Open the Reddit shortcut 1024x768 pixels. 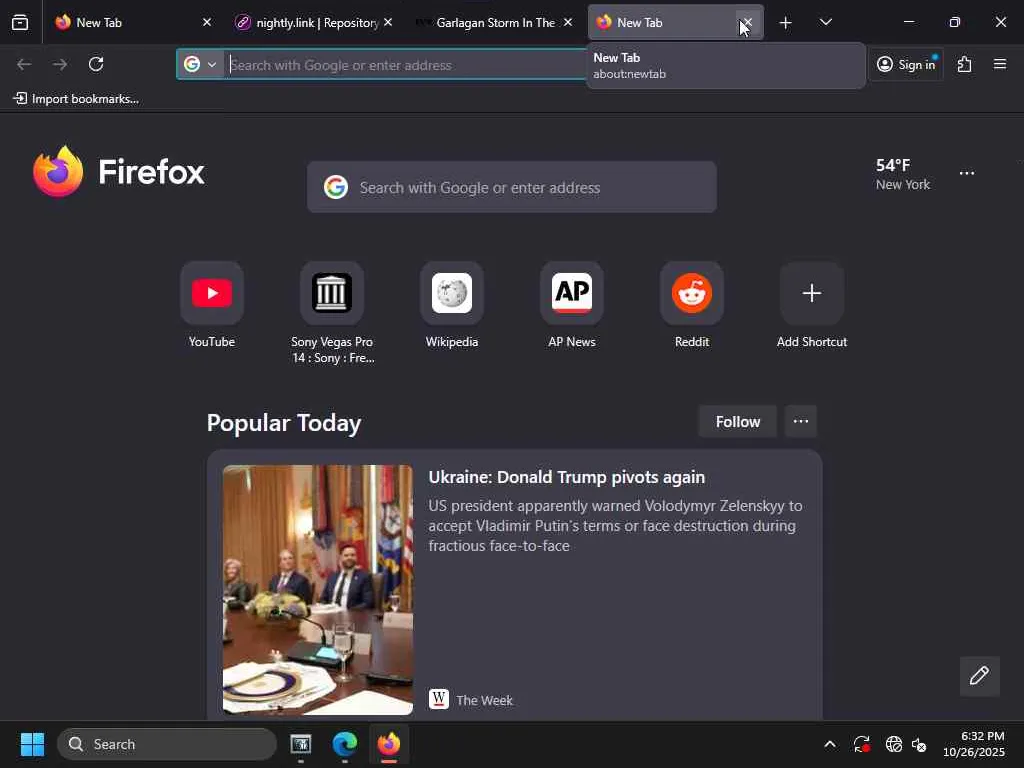(692, 293)
